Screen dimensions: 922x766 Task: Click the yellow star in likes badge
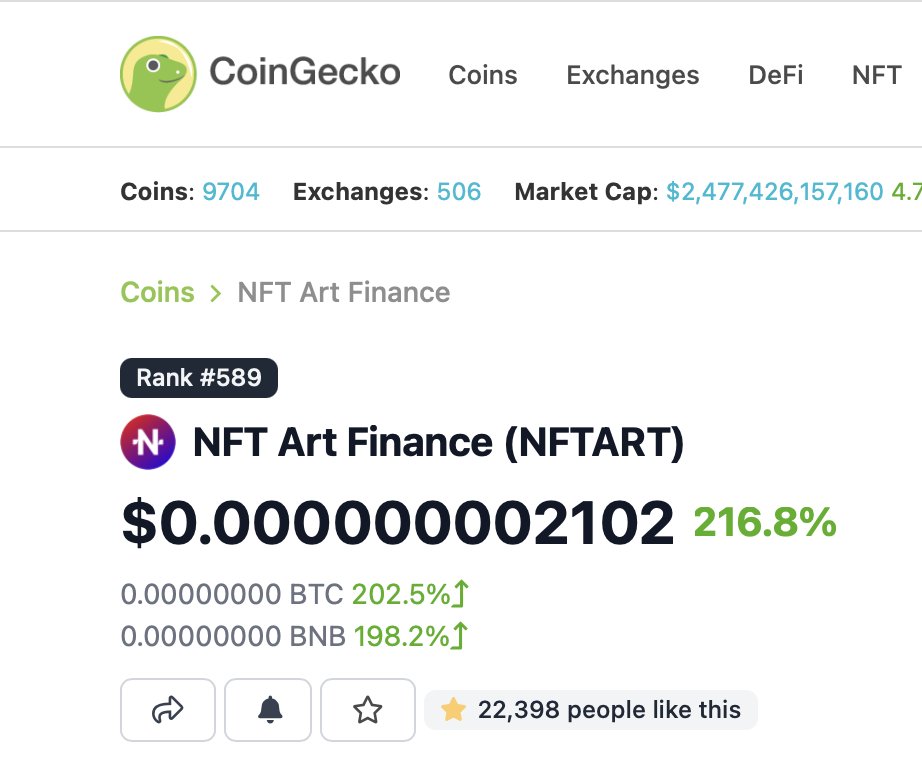453,709
